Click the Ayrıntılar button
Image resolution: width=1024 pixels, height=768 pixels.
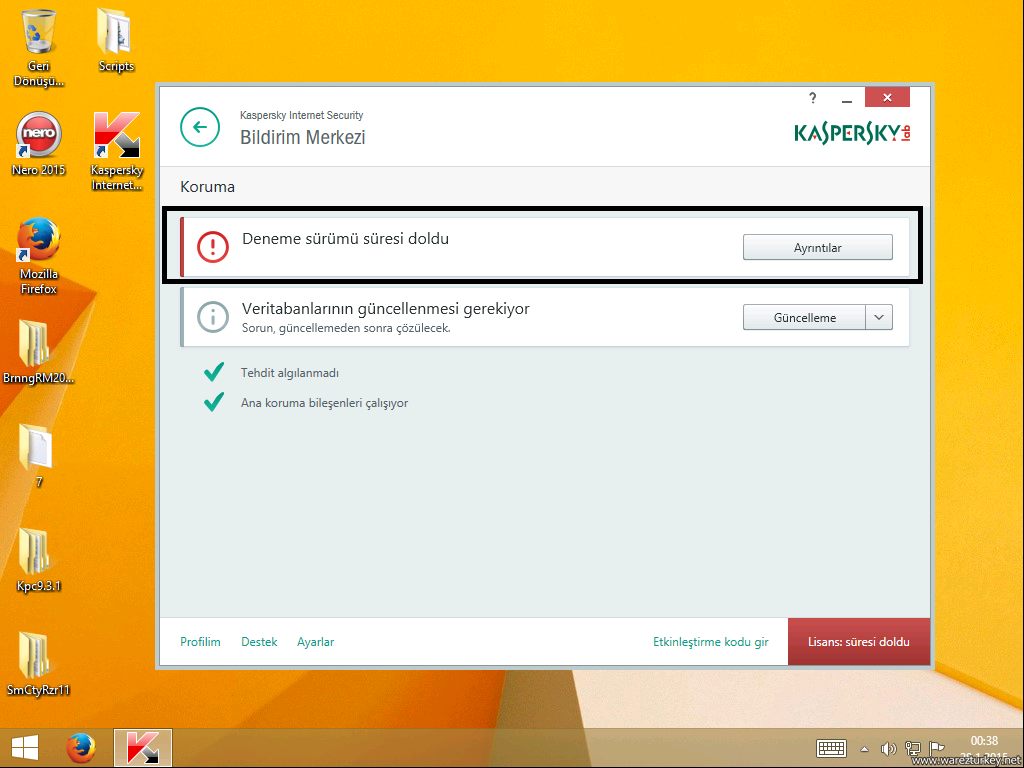(817, 248)
